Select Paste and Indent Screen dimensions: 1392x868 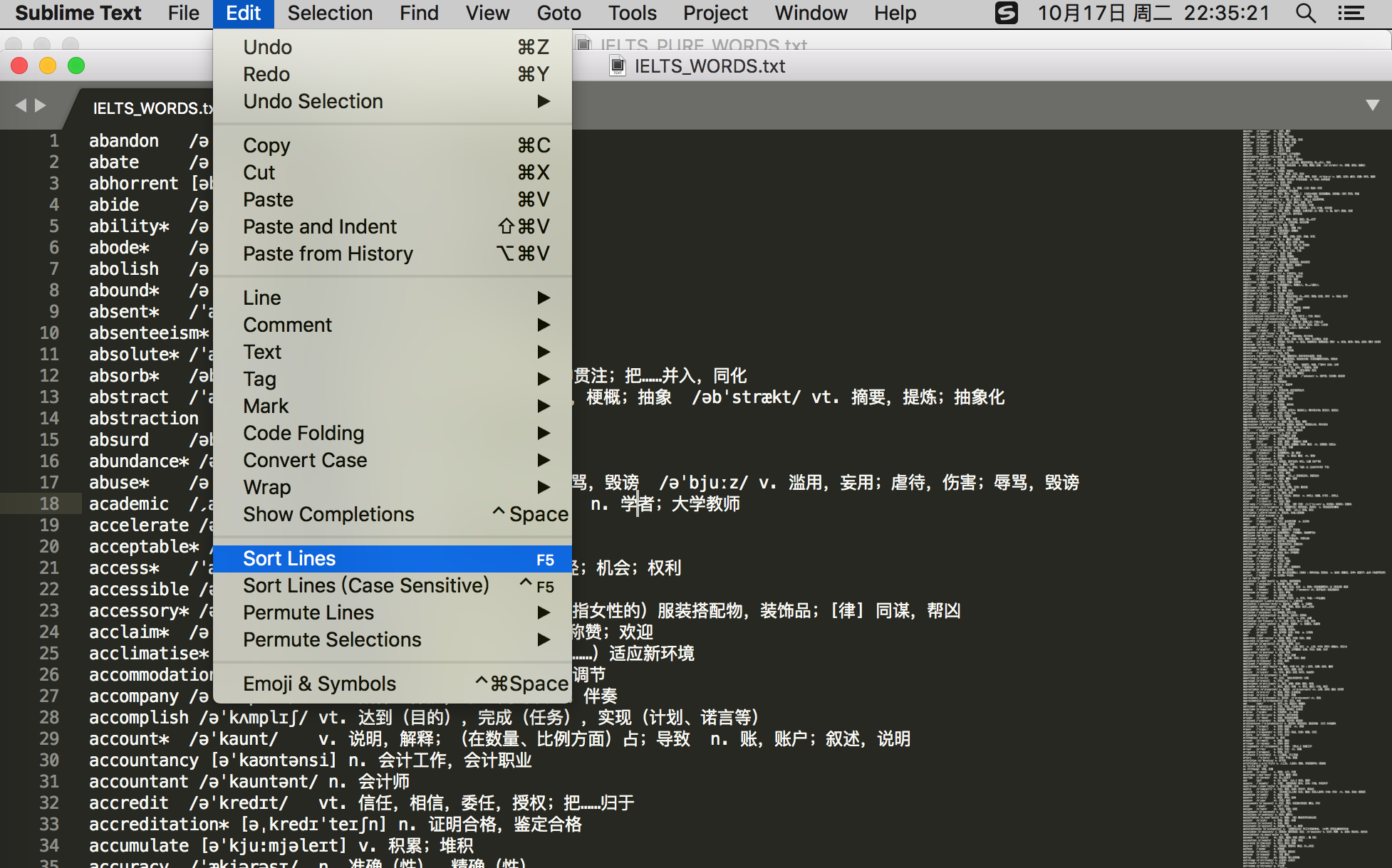click(x=393, y=226)
